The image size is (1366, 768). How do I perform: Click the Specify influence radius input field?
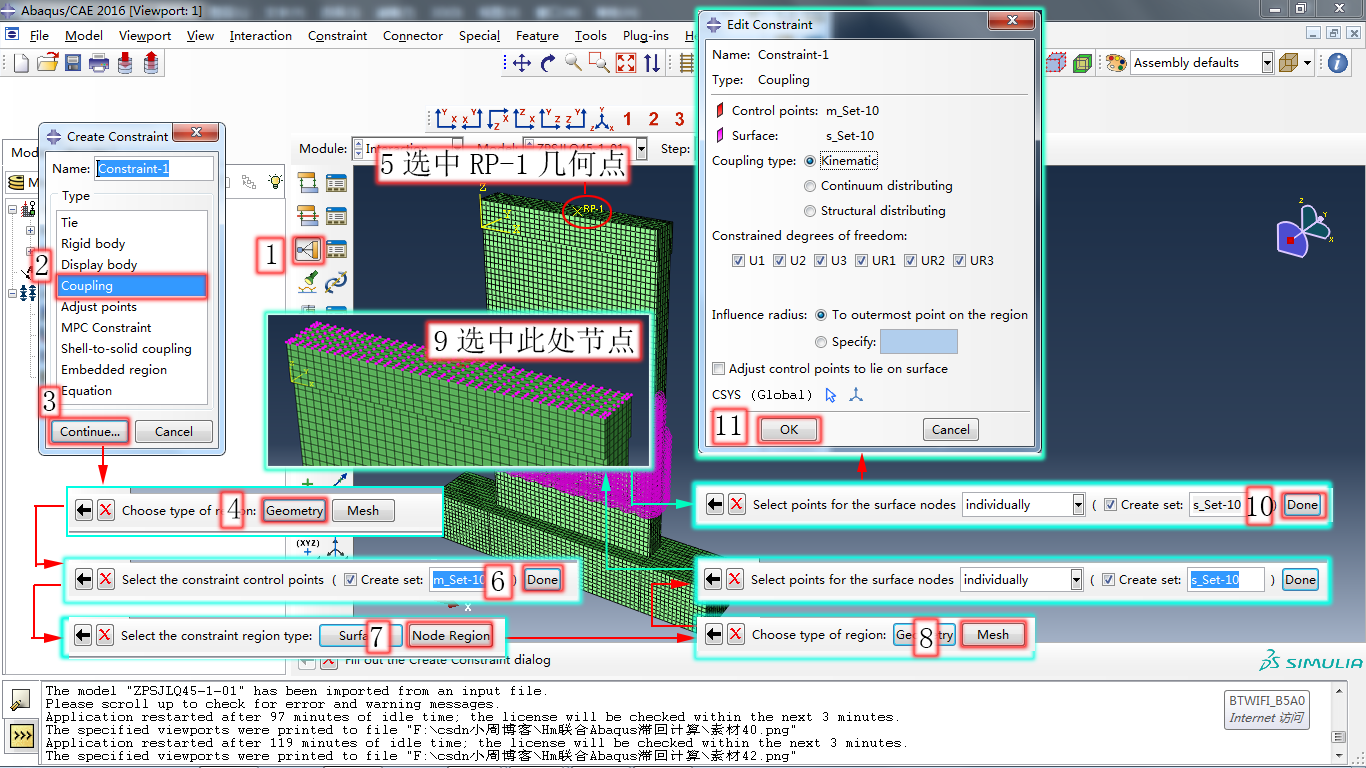918,342
